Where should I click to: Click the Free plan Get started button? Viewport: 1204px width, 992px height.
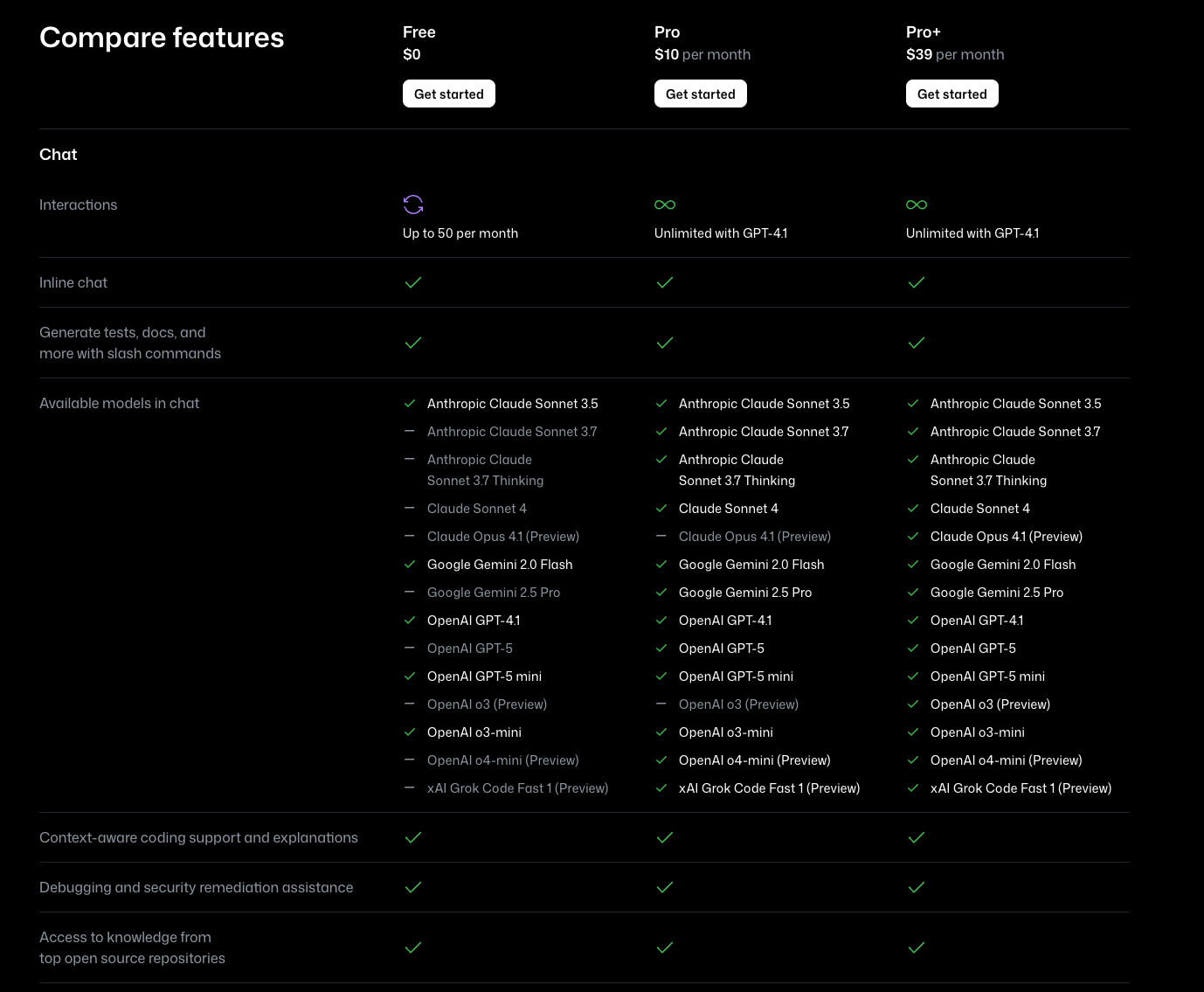click(x=448, y=94)
